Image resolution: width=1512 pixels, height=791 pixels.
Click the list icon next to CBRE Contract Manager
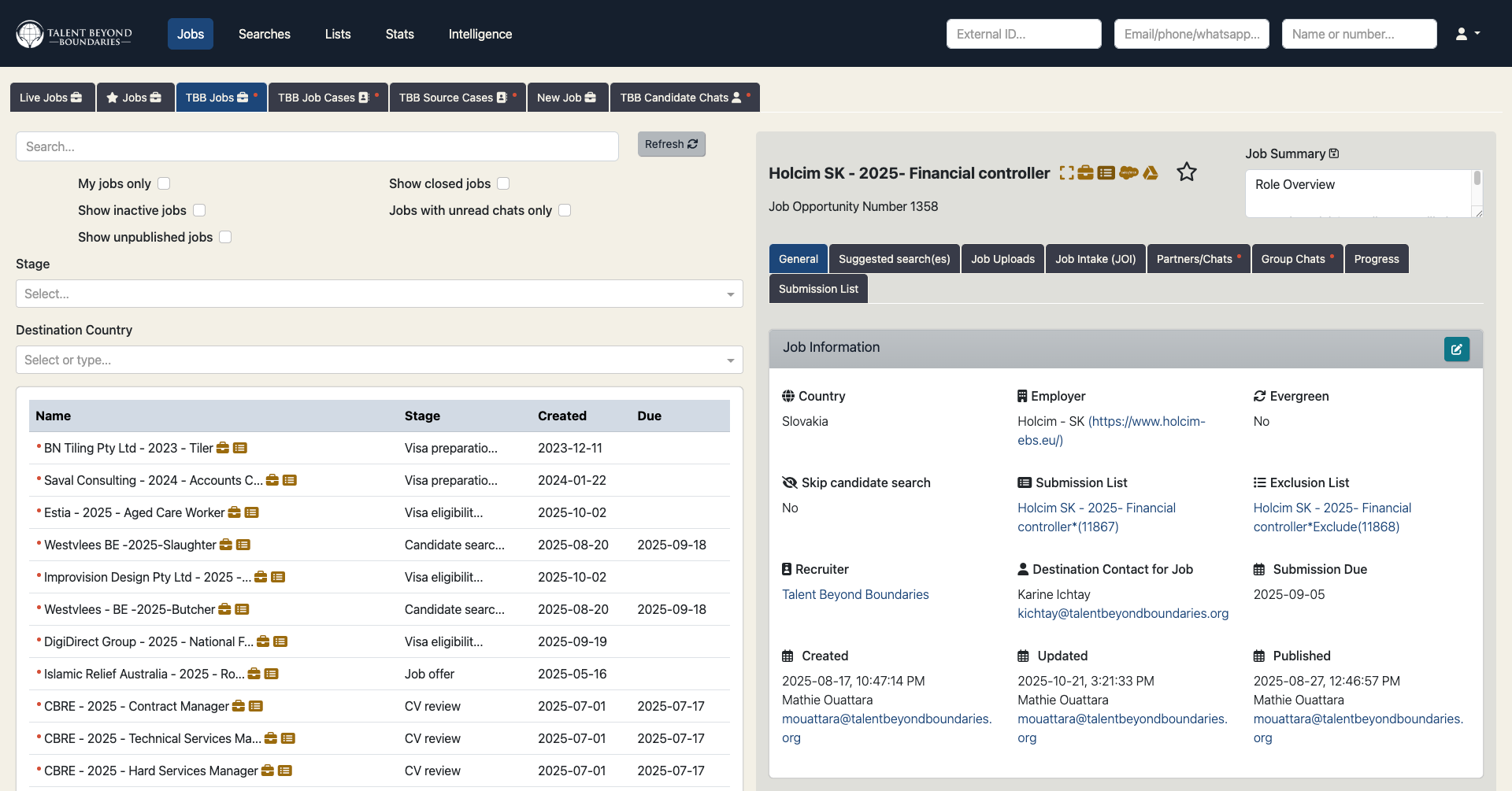[x=255, y=706]
